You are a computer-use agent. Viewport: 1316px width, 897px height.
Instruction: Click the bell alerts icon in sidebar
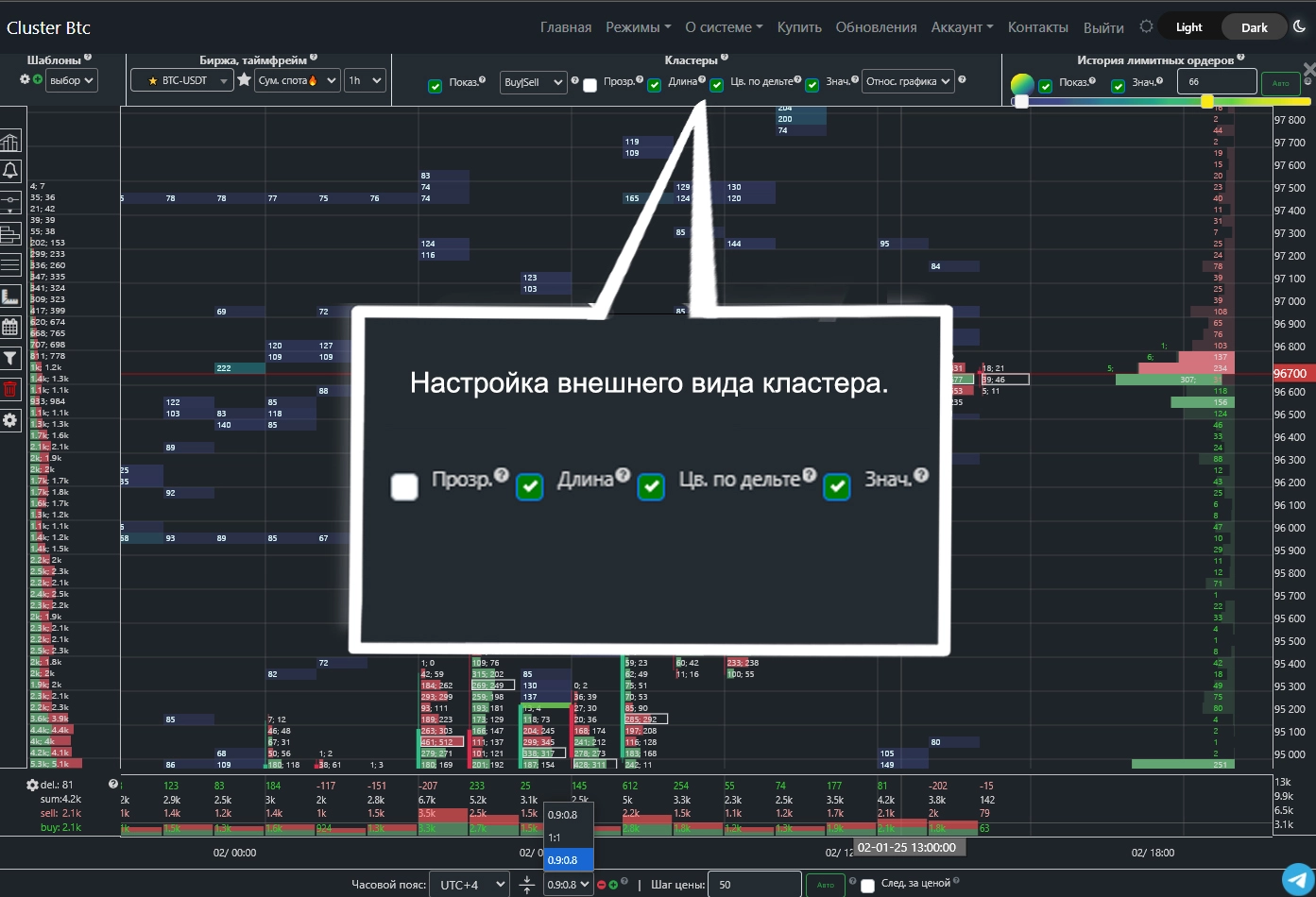point(10,171)
